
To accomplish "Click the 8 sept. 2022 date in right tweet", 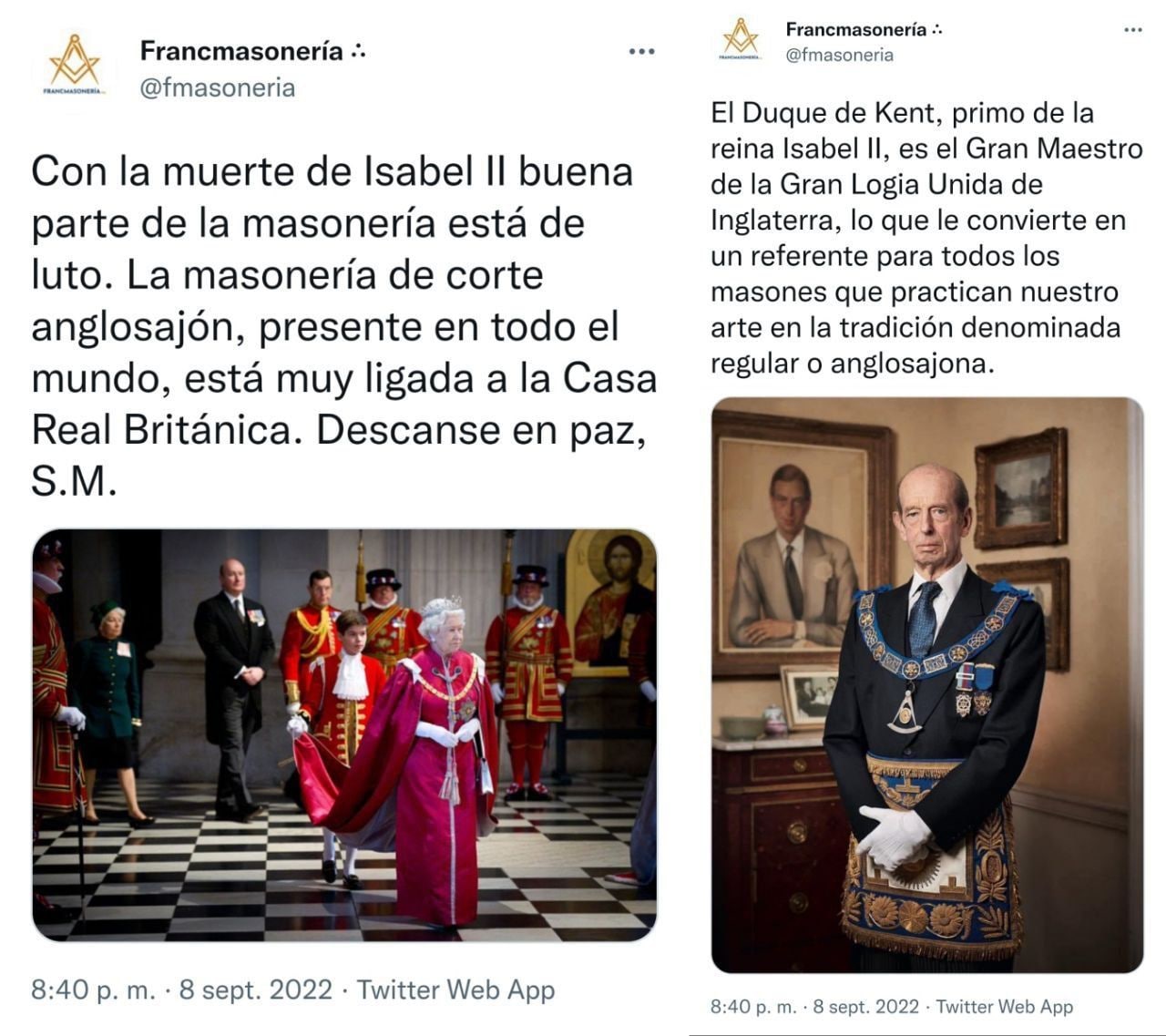I will coord(866,1007).
